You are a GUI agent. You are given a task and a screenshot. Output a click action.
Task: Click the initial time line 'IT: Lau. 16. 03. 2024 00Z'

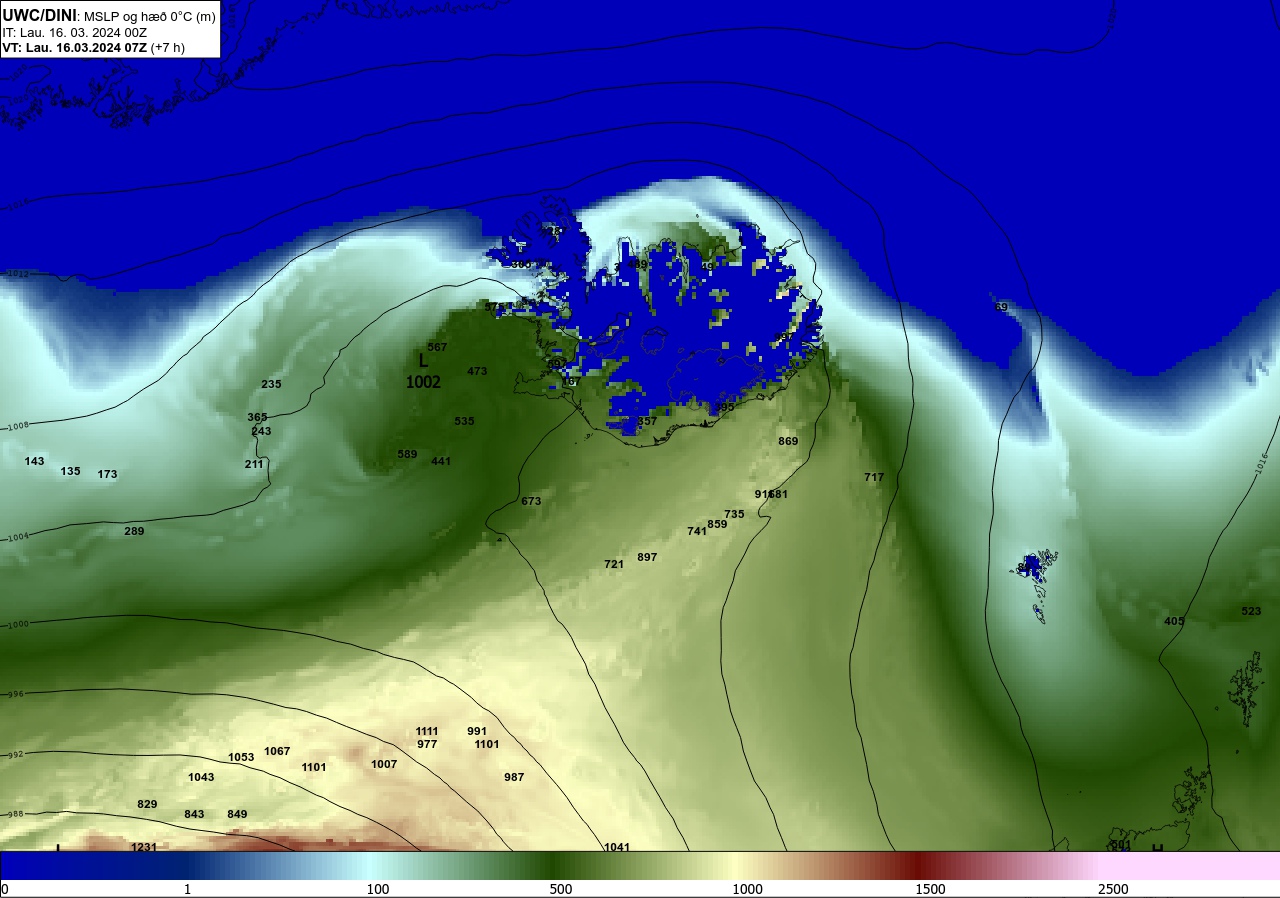(77, 32)
